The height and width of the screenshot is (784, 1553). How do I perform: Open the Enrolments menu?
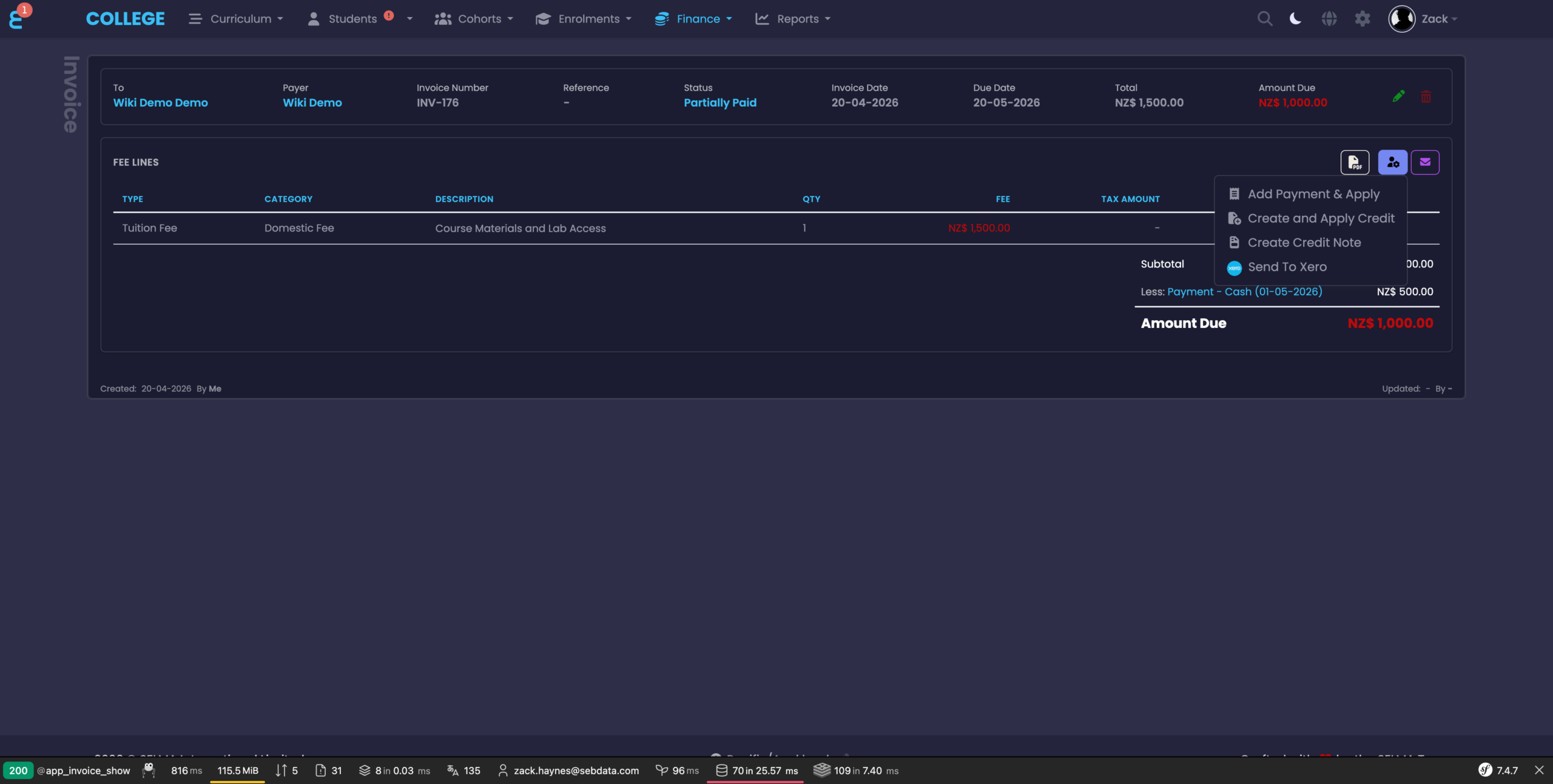(583, 19)
